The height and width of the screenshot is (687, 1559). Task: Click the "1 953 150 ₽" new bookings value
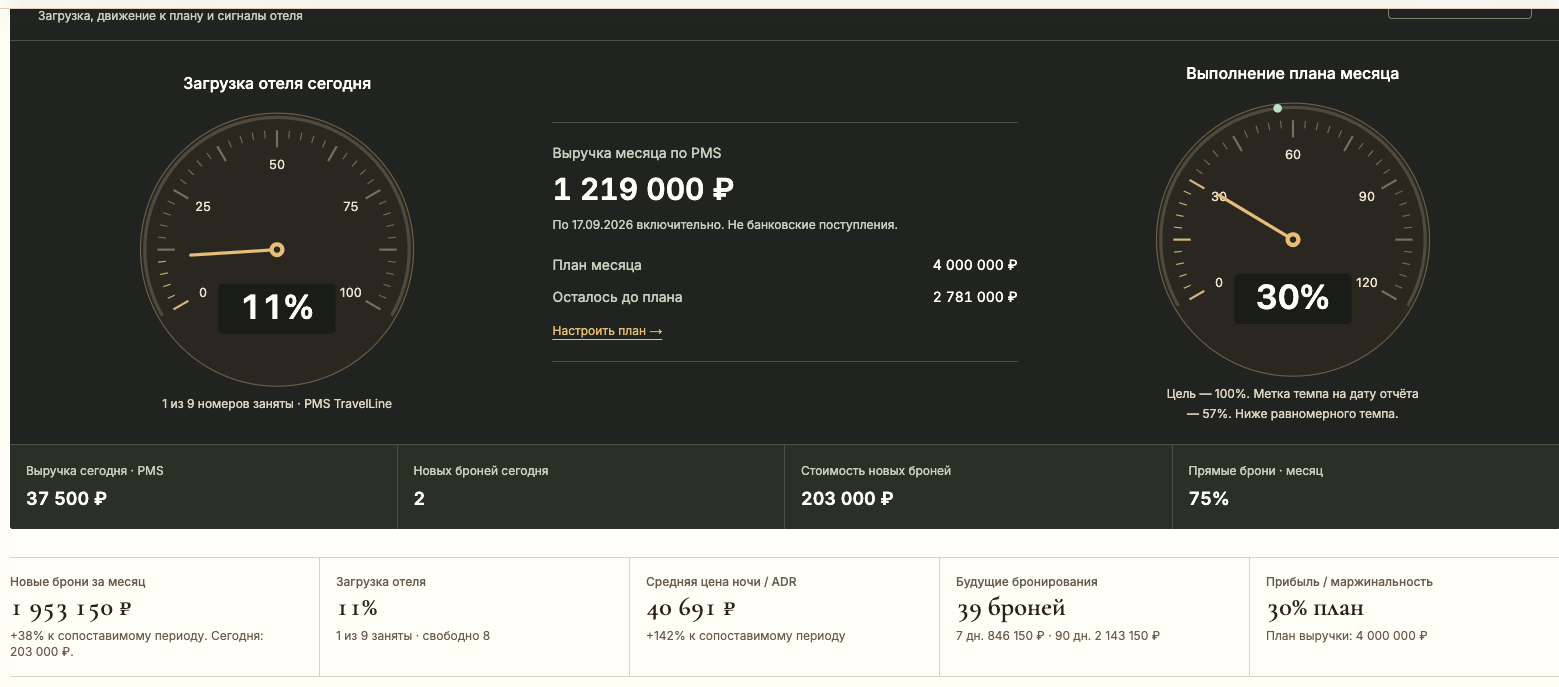coord(71,608)
